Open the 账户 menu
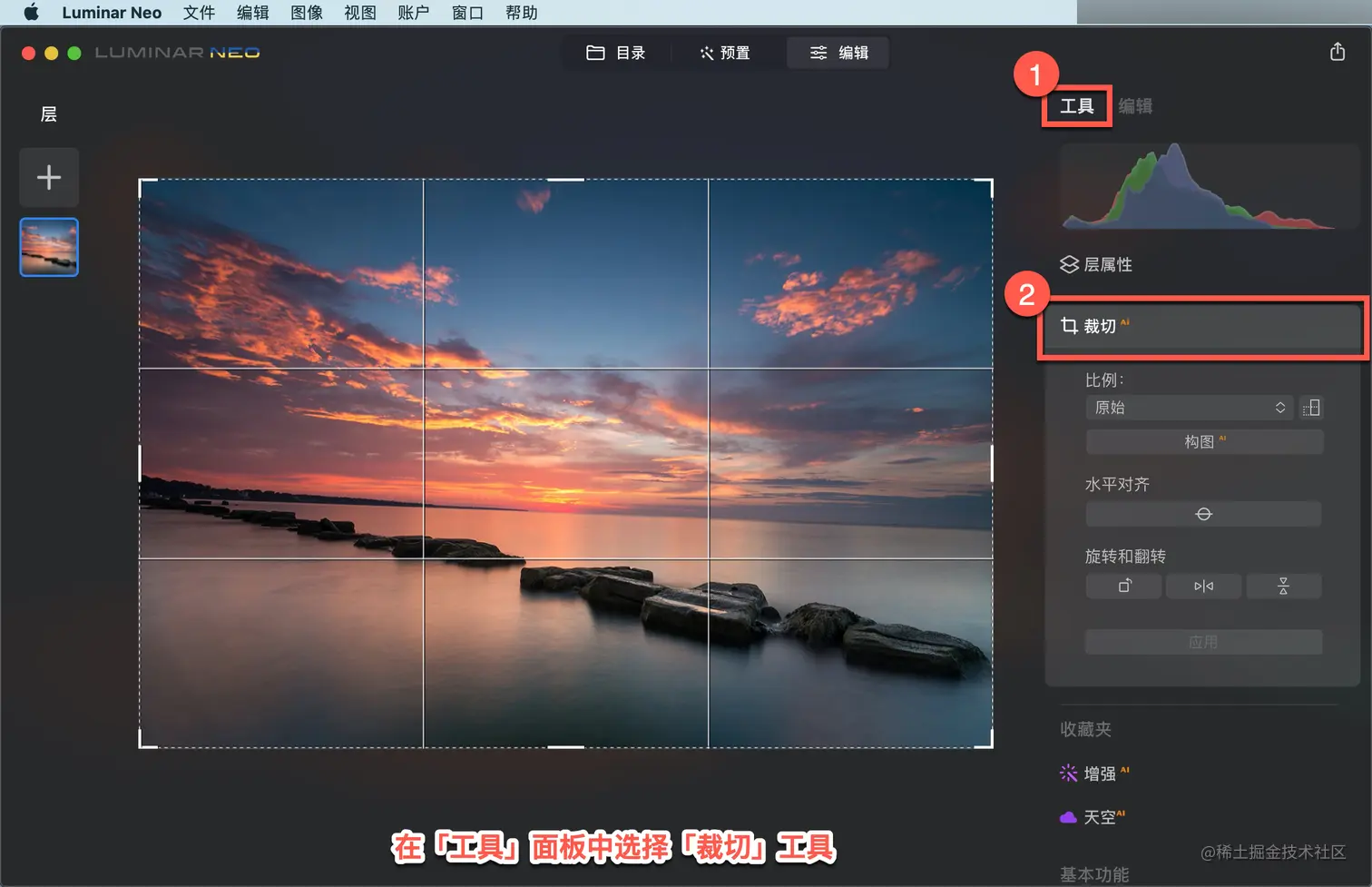Image resolution: width=1372 pixels, height=887 pixels. [x=414, y=13]
